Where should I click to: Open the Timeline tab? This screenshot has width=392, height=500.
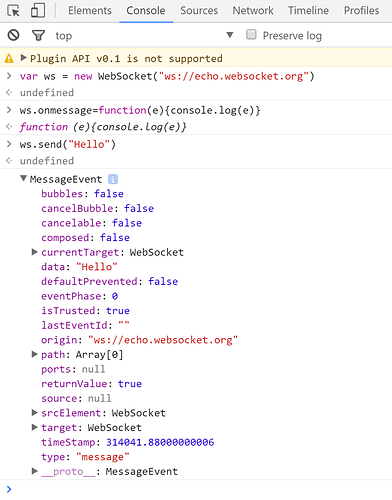pos(308,11)
